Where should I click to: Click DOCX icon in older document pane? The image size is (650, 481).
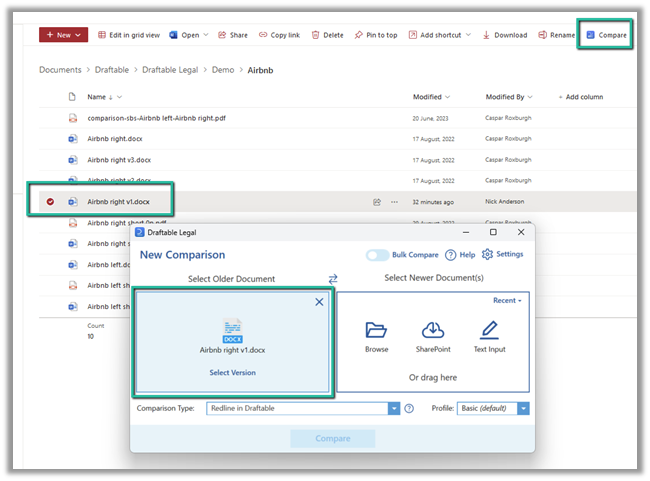click(233, 331)
